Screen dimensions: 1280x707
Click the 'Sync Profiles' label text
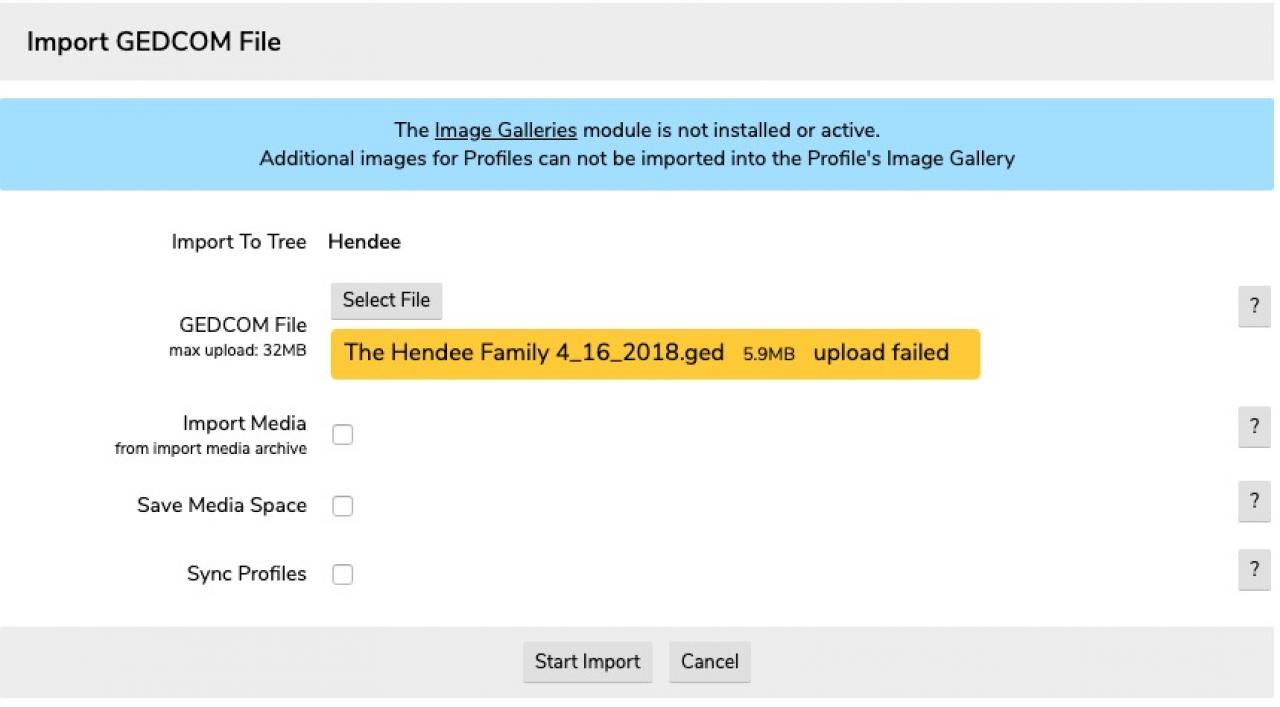tap(246, 574)
